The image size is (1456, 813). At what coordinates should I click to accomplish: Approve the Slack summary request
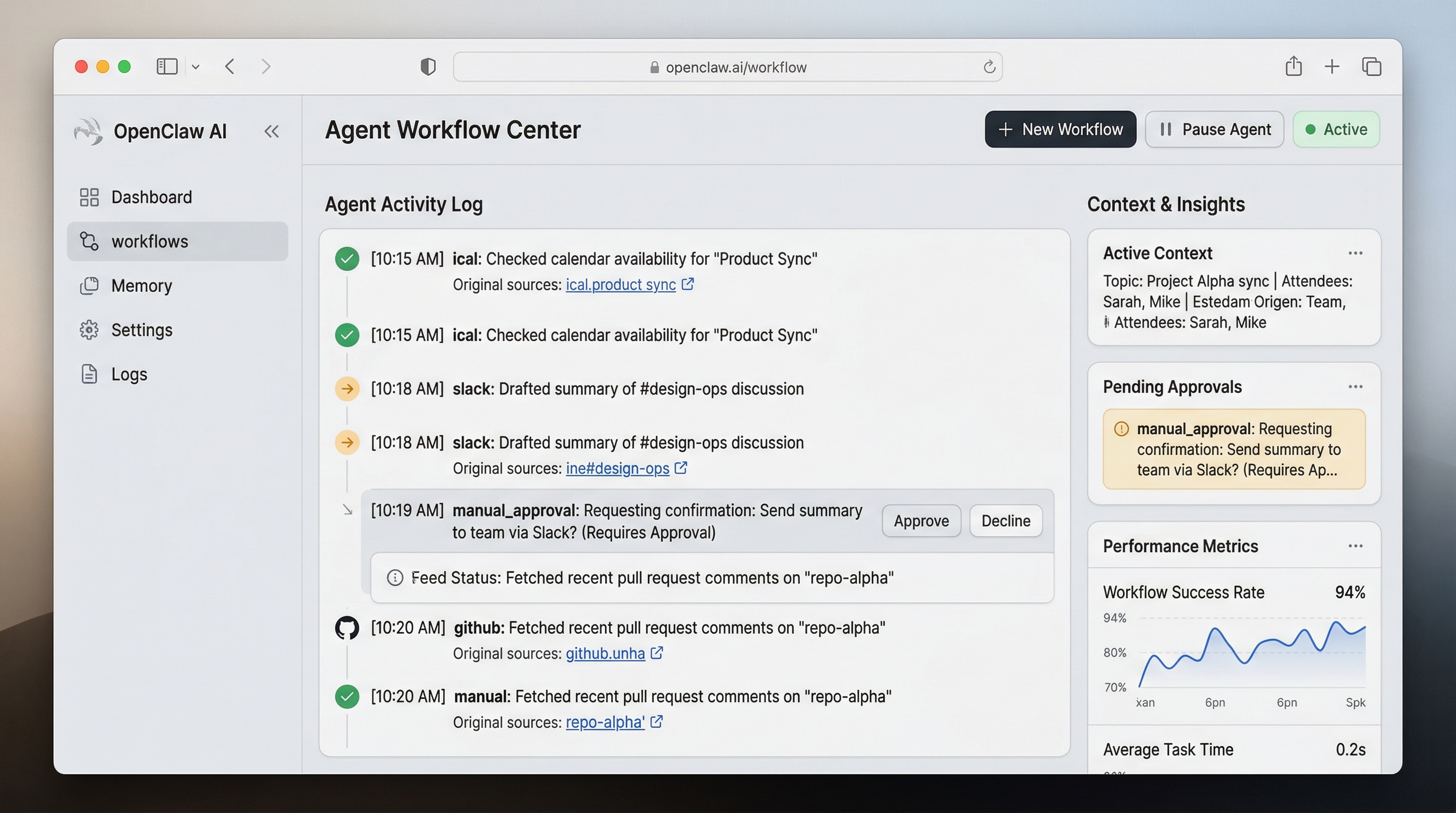[921, 521]
